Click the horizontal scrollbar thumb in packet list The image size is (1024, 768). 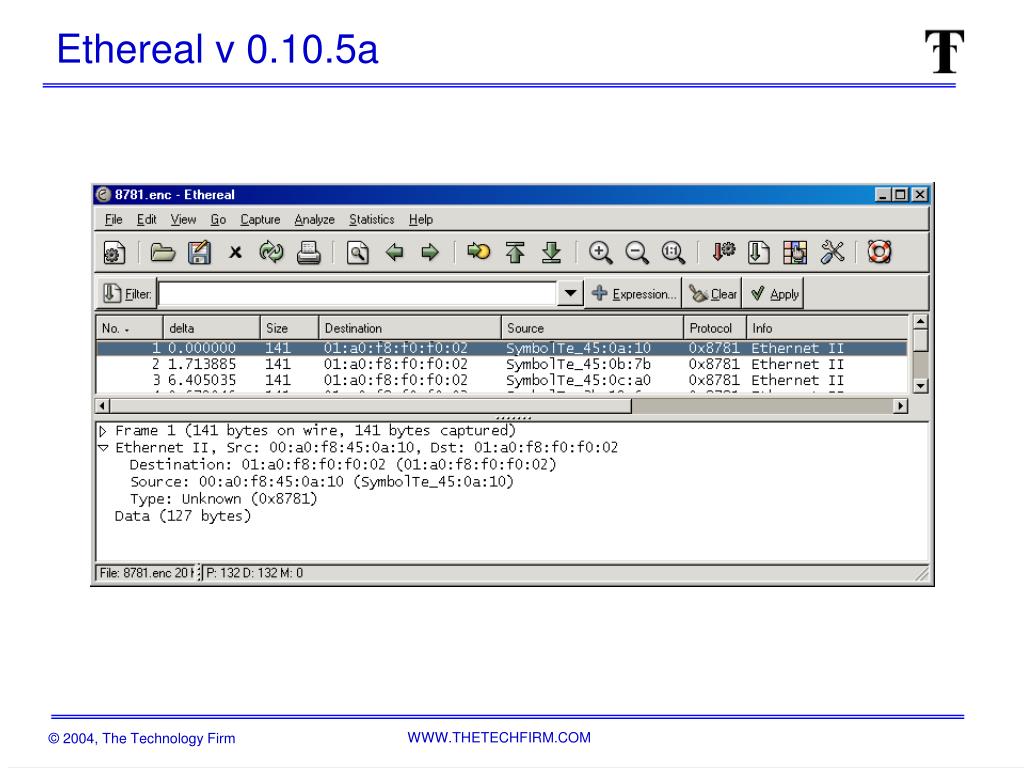click(x=370, y=406)
